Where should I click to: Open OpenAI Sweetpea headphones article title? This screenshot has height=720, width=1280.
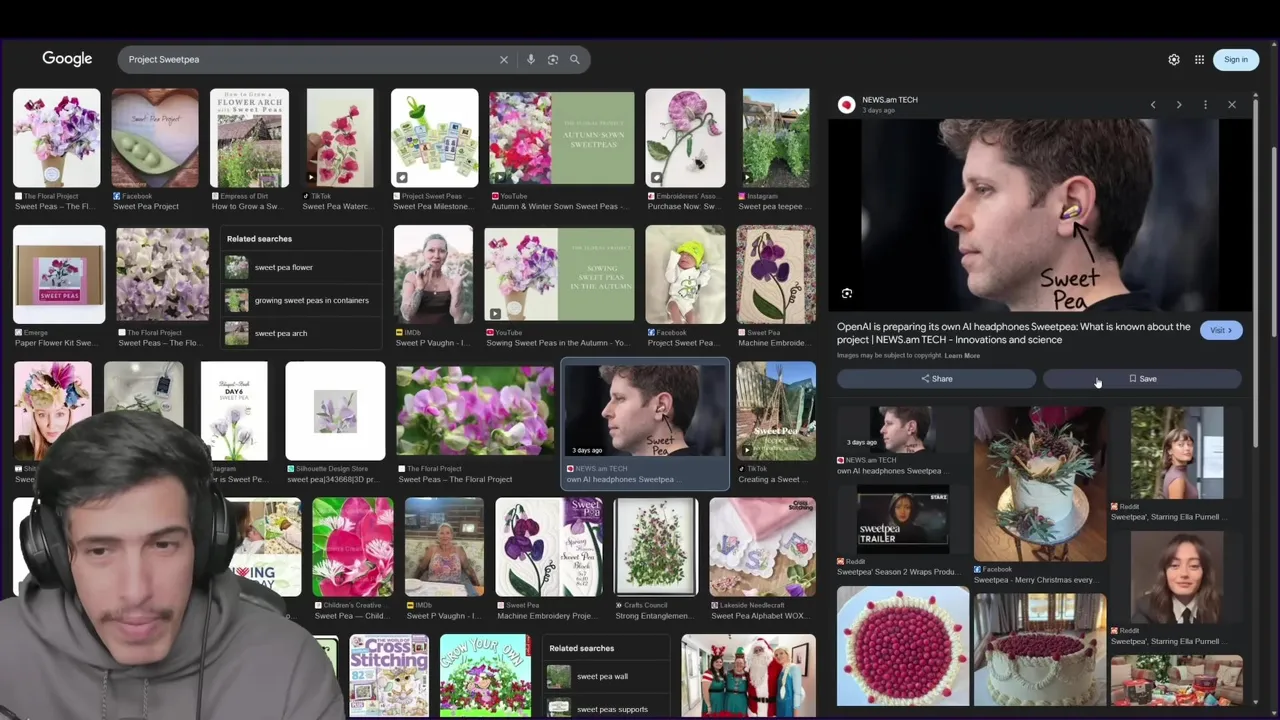(x=1014, y=333)
